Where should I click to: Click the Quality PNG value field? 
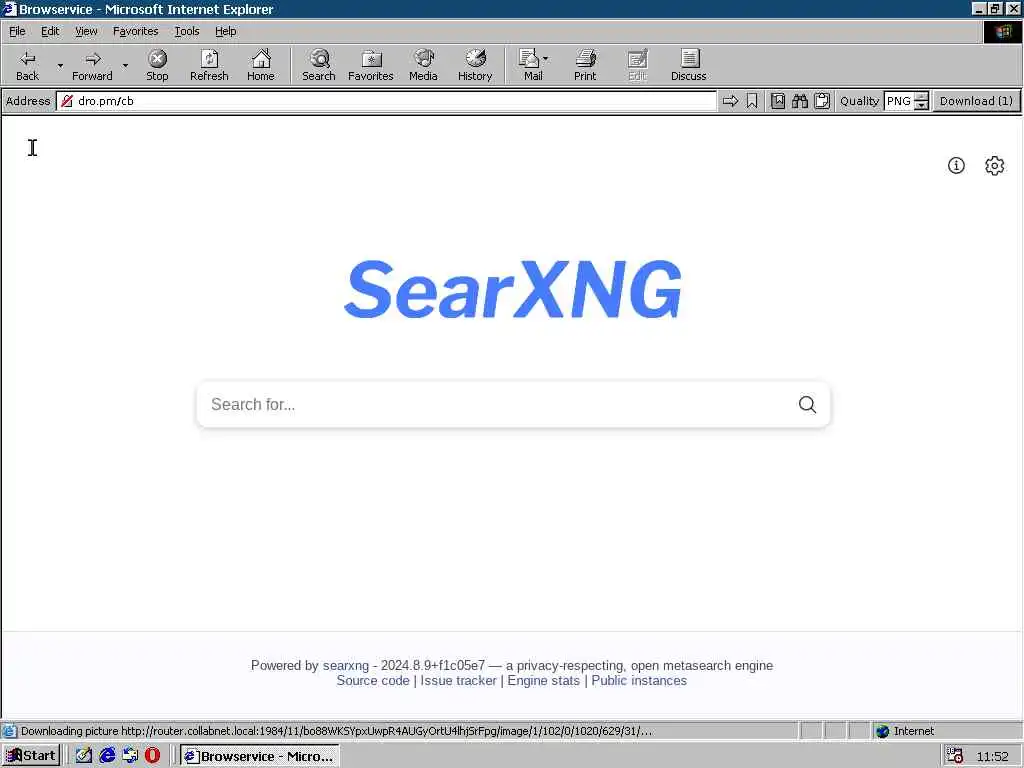click(899, 101)
